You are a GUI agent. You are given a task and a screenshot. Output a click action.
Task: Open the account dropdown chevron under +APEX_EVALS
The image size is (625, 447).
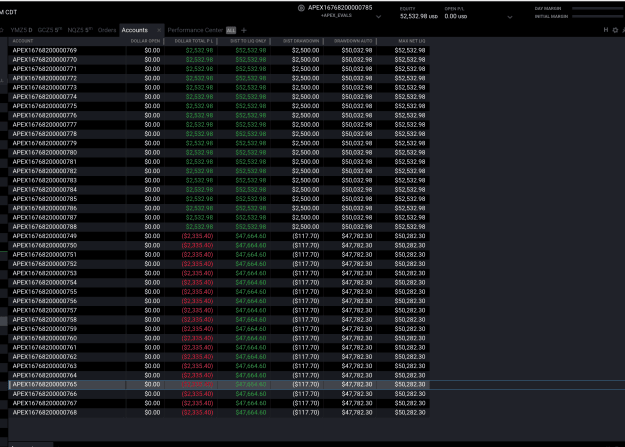(379, 17)
